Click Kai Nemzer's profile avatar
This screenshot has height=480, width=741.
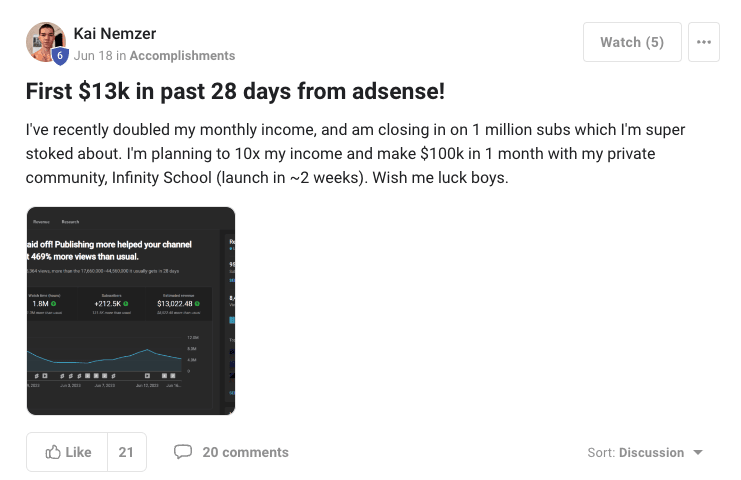coord(45,40)
